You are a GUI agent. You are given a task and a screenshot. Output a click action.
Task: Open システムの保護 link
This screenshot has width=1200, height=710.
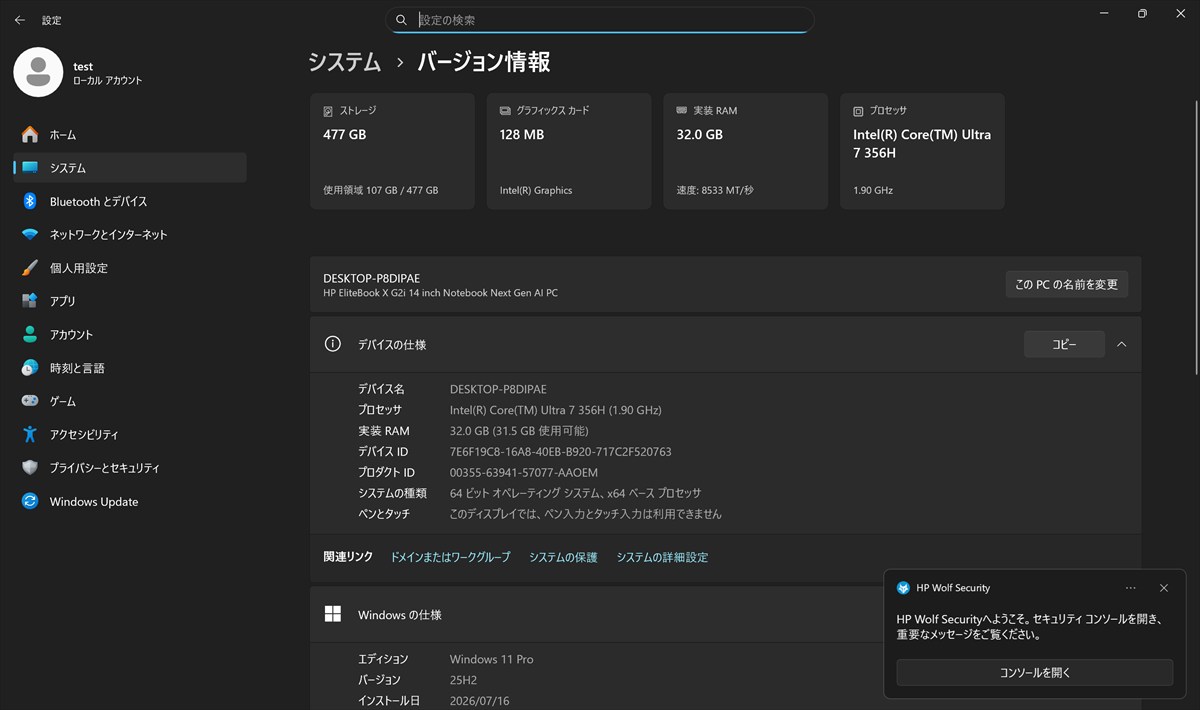(563, 557)
